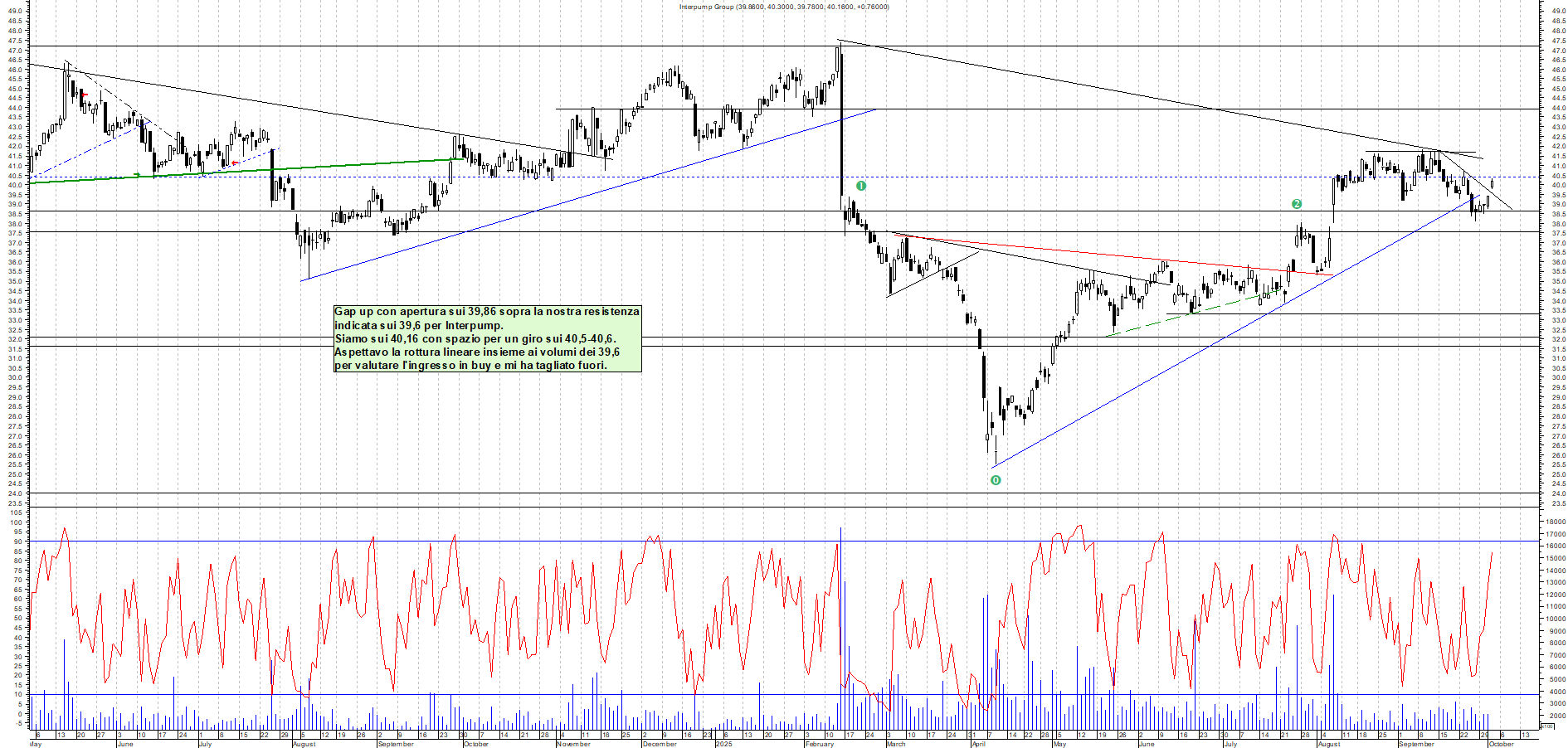Click the February label on the time axis
The width and height of the screenshot is (1568, 748).
click(819, 744)
